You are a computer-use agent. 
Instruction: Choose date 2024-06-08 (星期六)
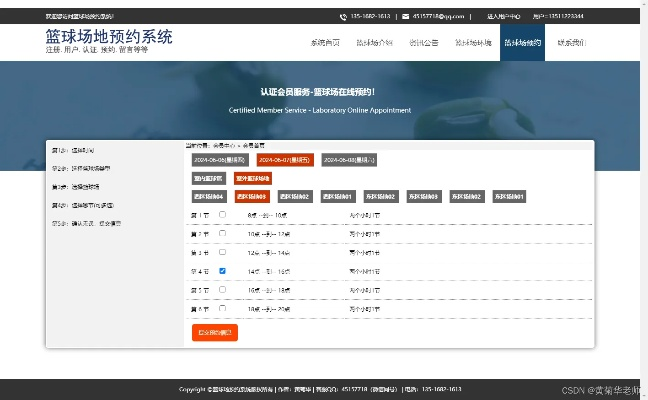tap(348, 159)
